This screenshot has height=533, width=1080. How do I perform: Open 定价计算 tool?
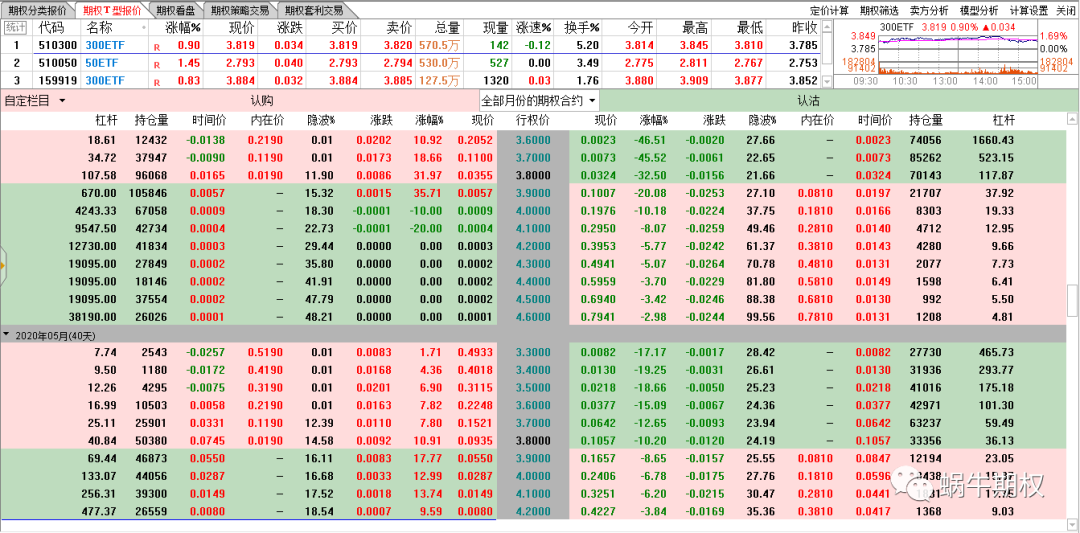click(829, 10)
